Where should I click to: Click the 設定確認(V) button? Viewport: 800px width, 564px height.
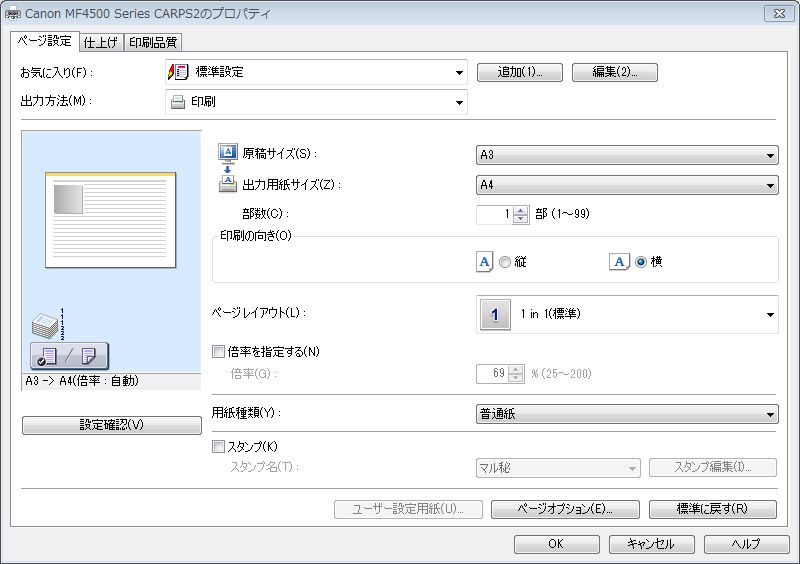pos(112,425)
